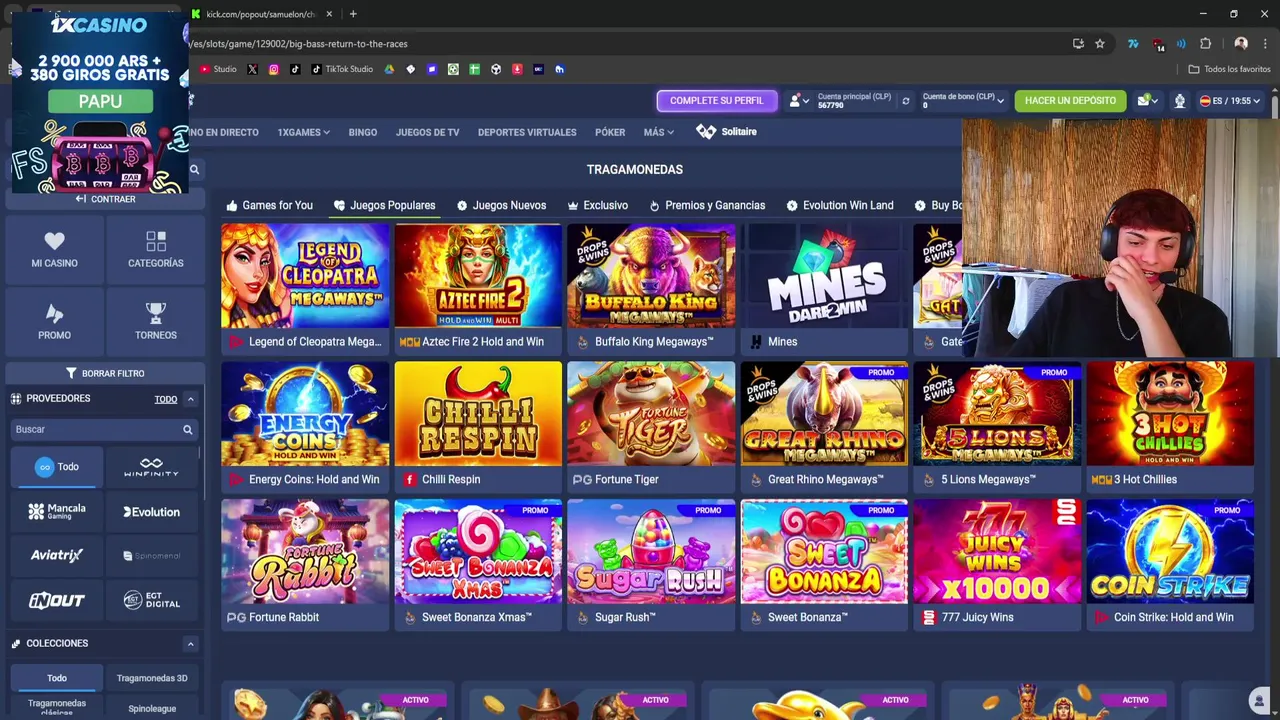The image size is (1280, 720).
Task: Select the Tragamonedas 3D collection
Action: 151,678
